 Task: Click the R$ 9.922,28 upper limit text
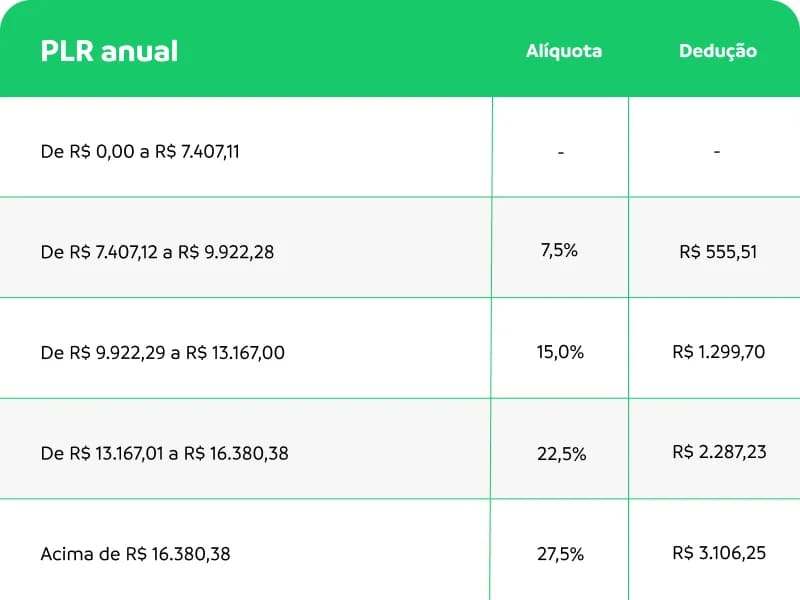[226, 252]
